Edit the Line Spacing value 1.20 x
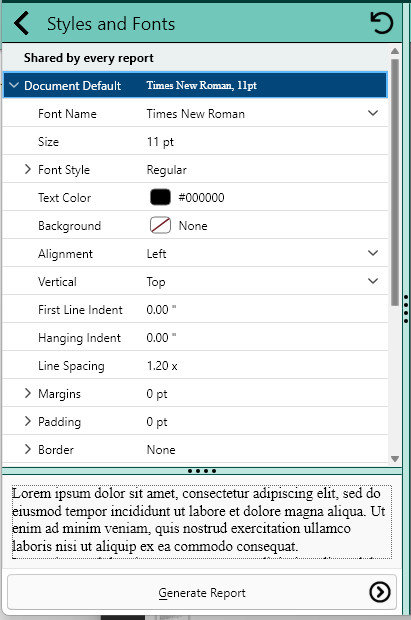 [162, 366]
